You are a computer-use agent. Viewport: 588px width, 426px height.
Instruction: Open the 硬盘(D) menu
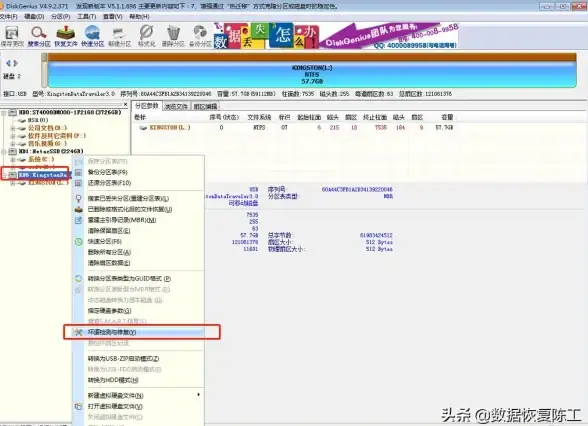pos(34,16)
